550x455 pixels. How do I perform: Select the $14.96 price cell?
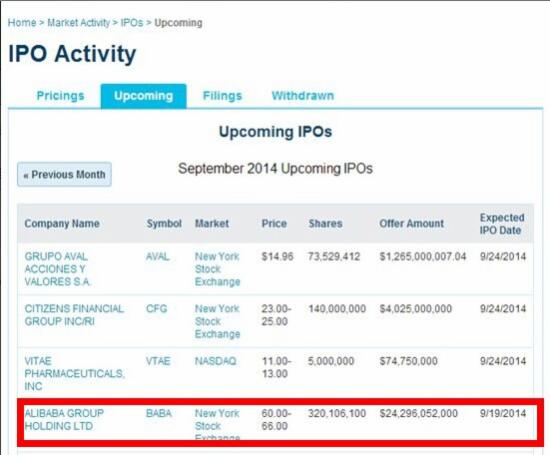tap(277, 256)
